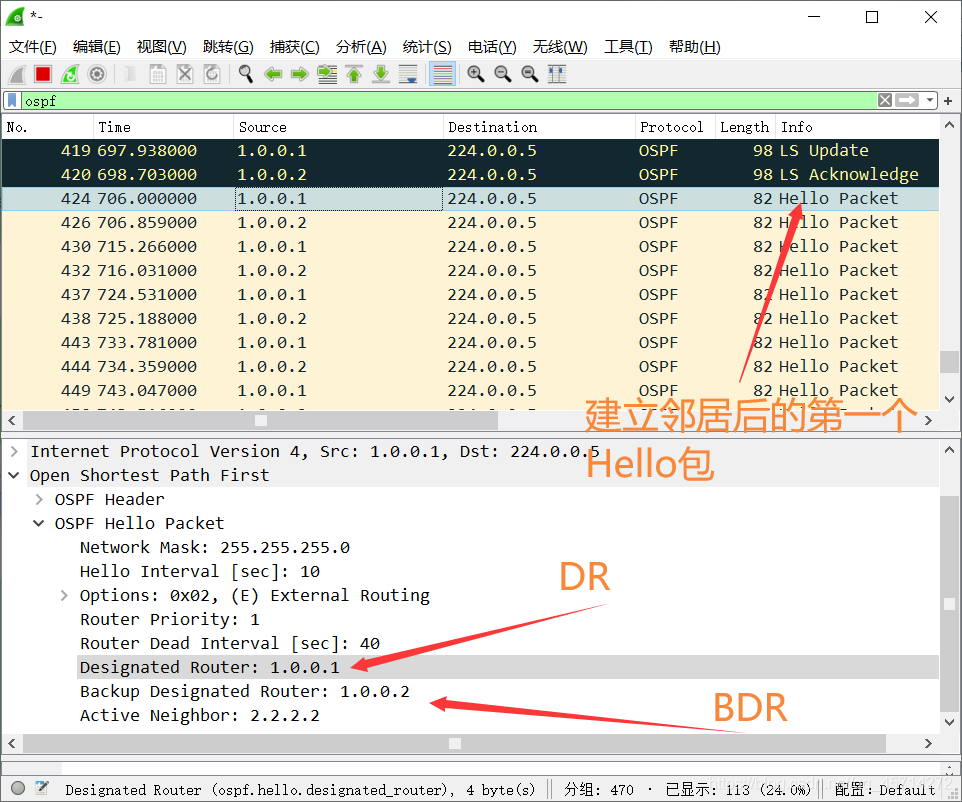The image size is (962, 802).
Task: Sort by the Protocol column header
Action: [x=675, y=127]
